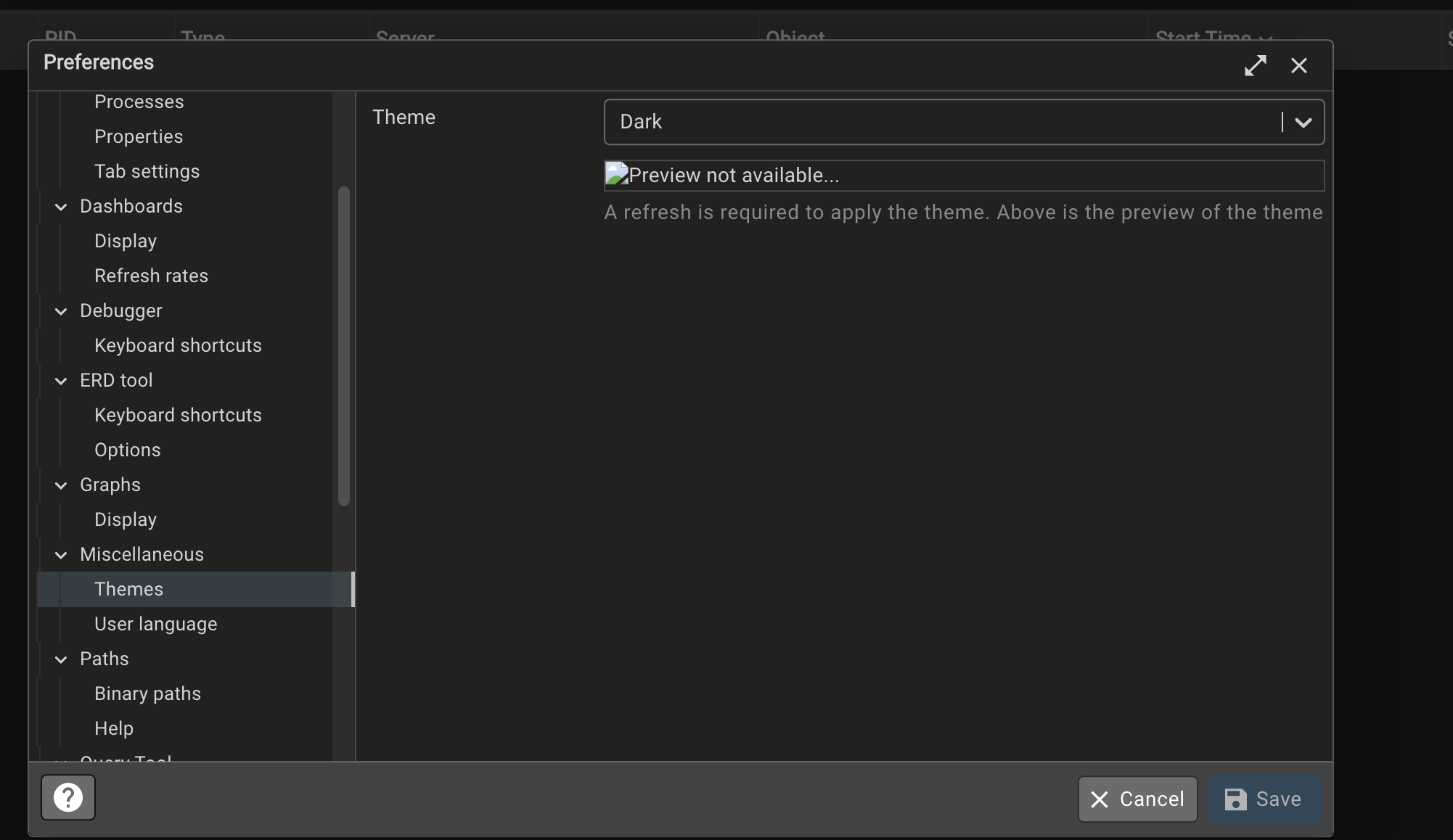Maximize the Preferences dialog via expand arrow
The height and width of the screenshot is (840, 1453).
[1256, 65]
